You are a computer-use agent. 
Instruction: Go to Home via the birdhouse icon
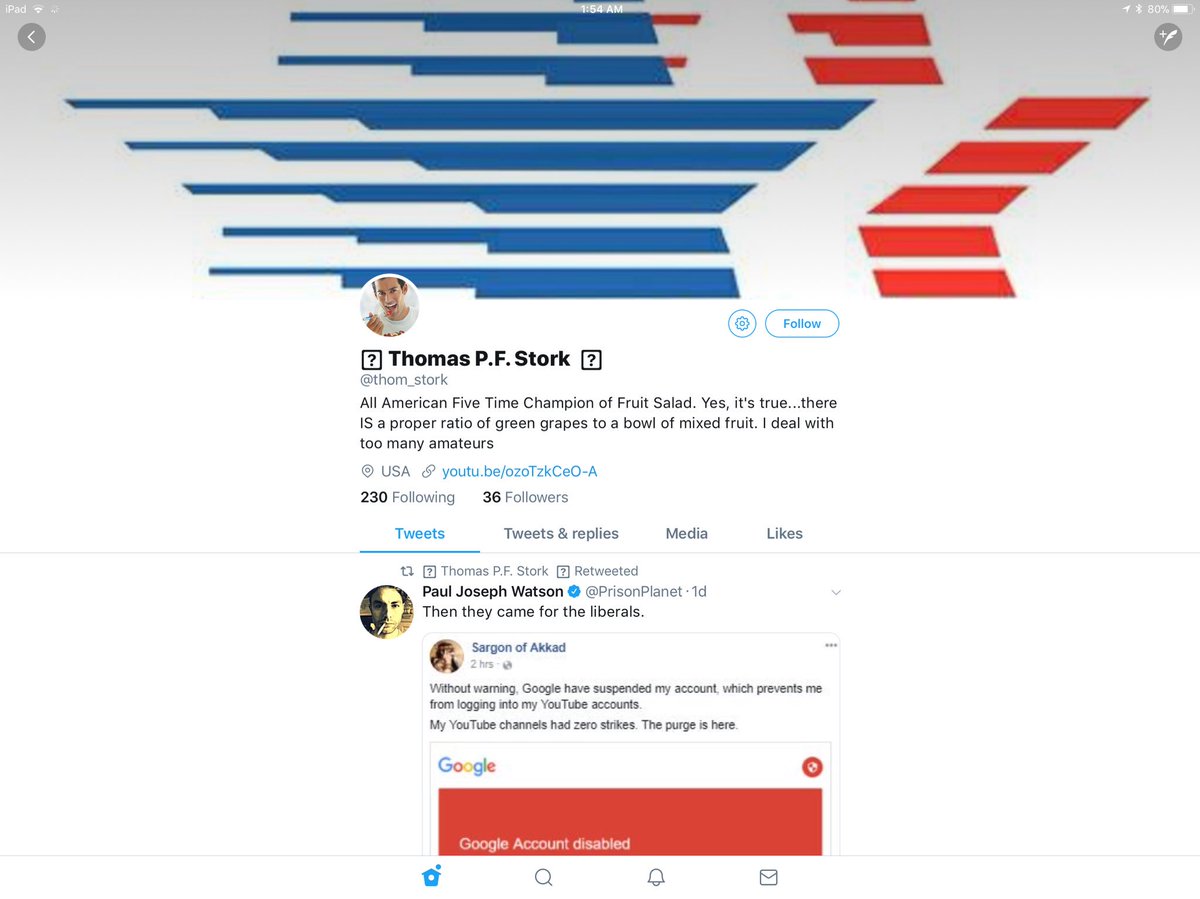[x=432, y=877]
